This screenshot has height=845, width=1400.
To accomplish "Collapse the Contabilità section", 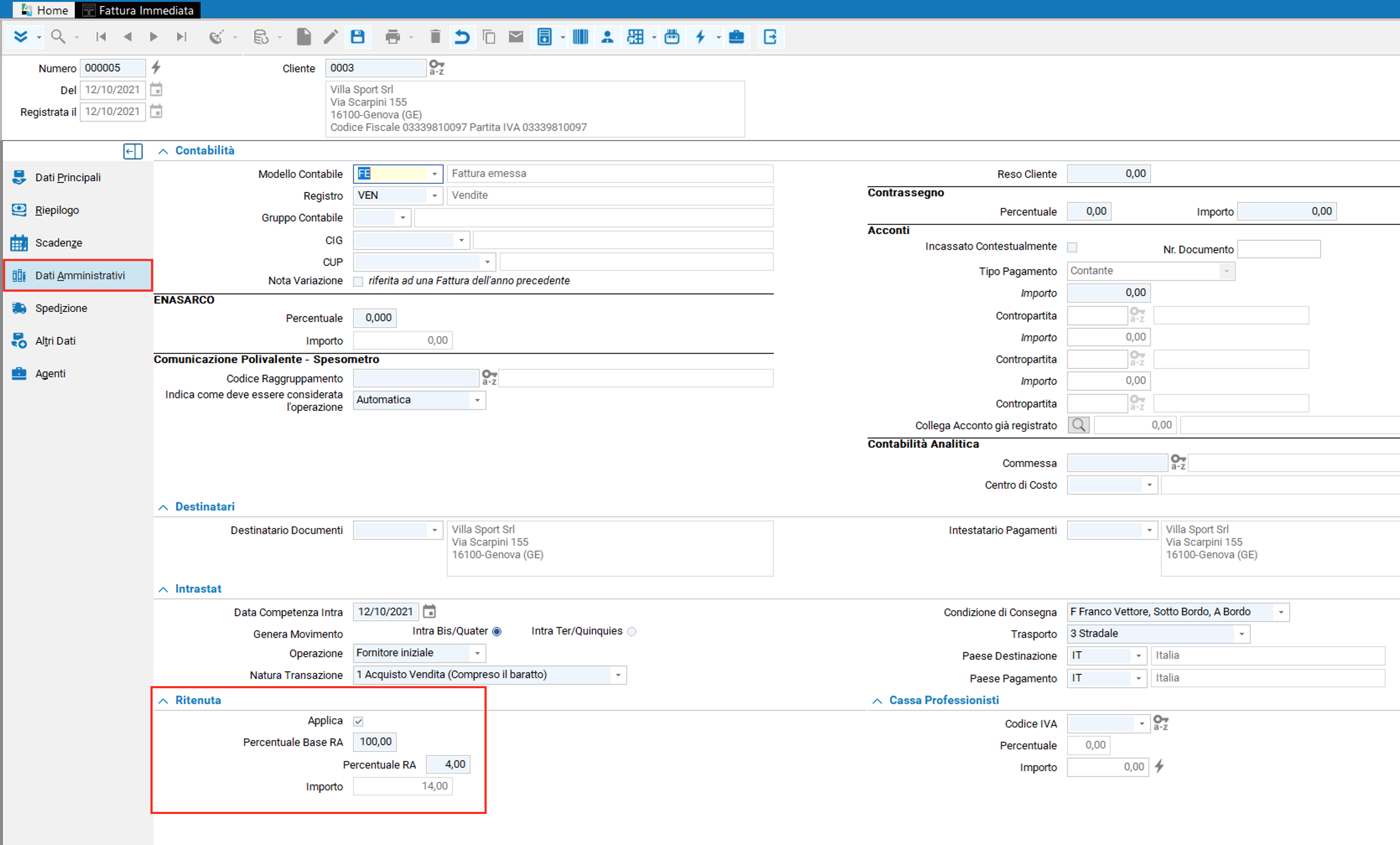I will (x=163, y=151).
